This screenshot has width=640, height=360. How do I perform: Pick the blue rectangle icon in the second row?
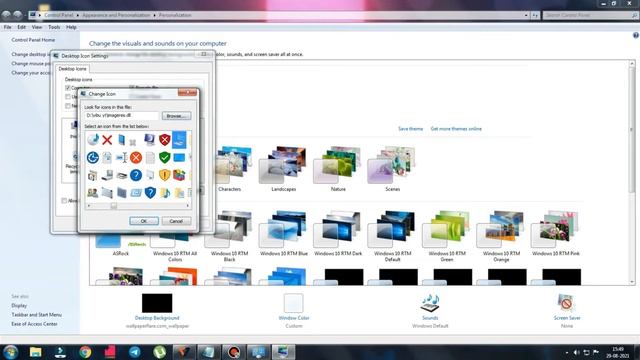(179, 158)
